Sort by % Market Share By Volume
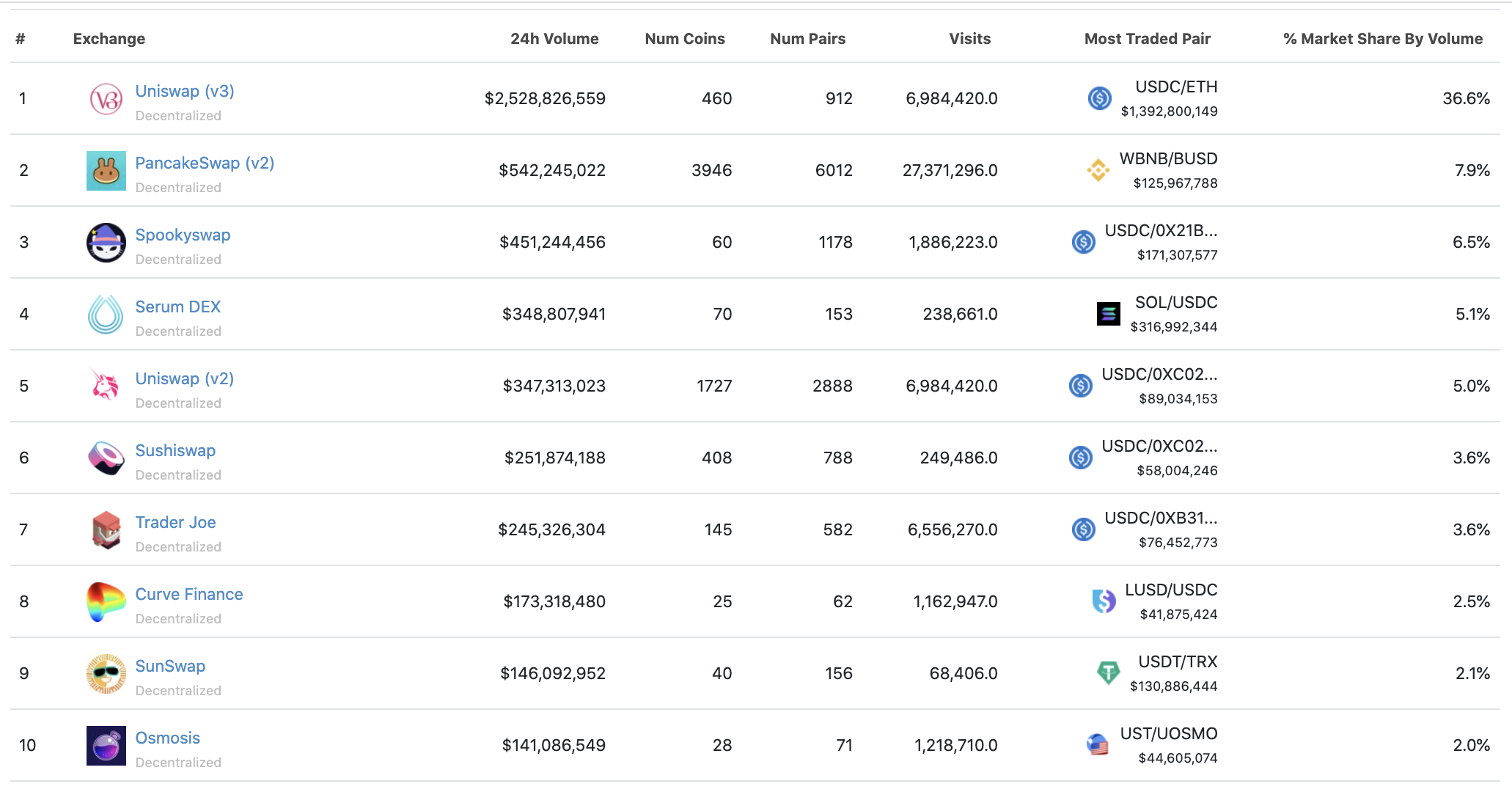The height and width of the screenshot is (792, 1512). tap(1382, 39)
